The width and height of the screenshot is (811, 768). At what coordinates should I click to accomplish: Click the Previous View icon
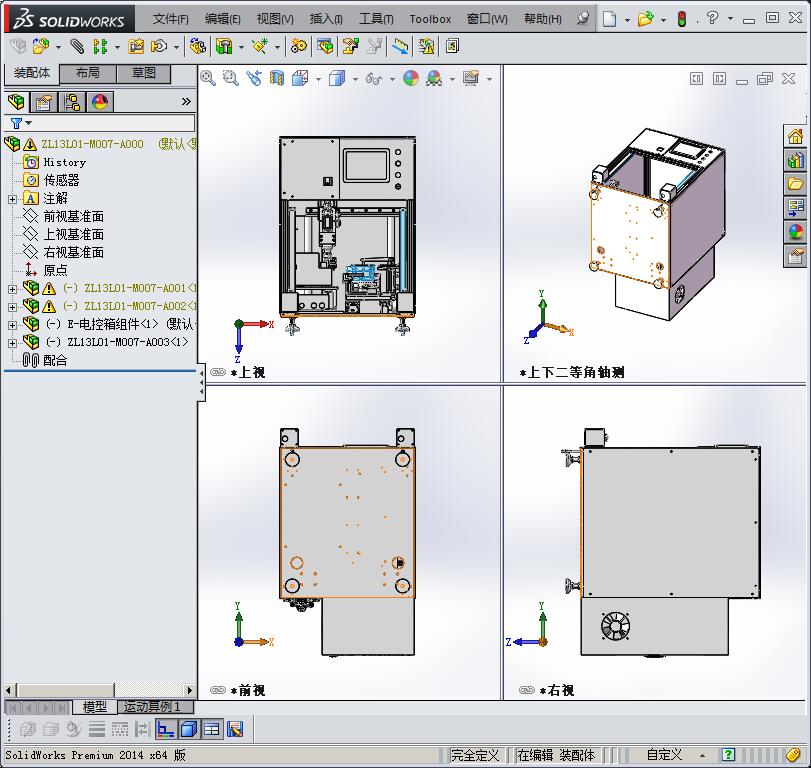click(254, 78)
